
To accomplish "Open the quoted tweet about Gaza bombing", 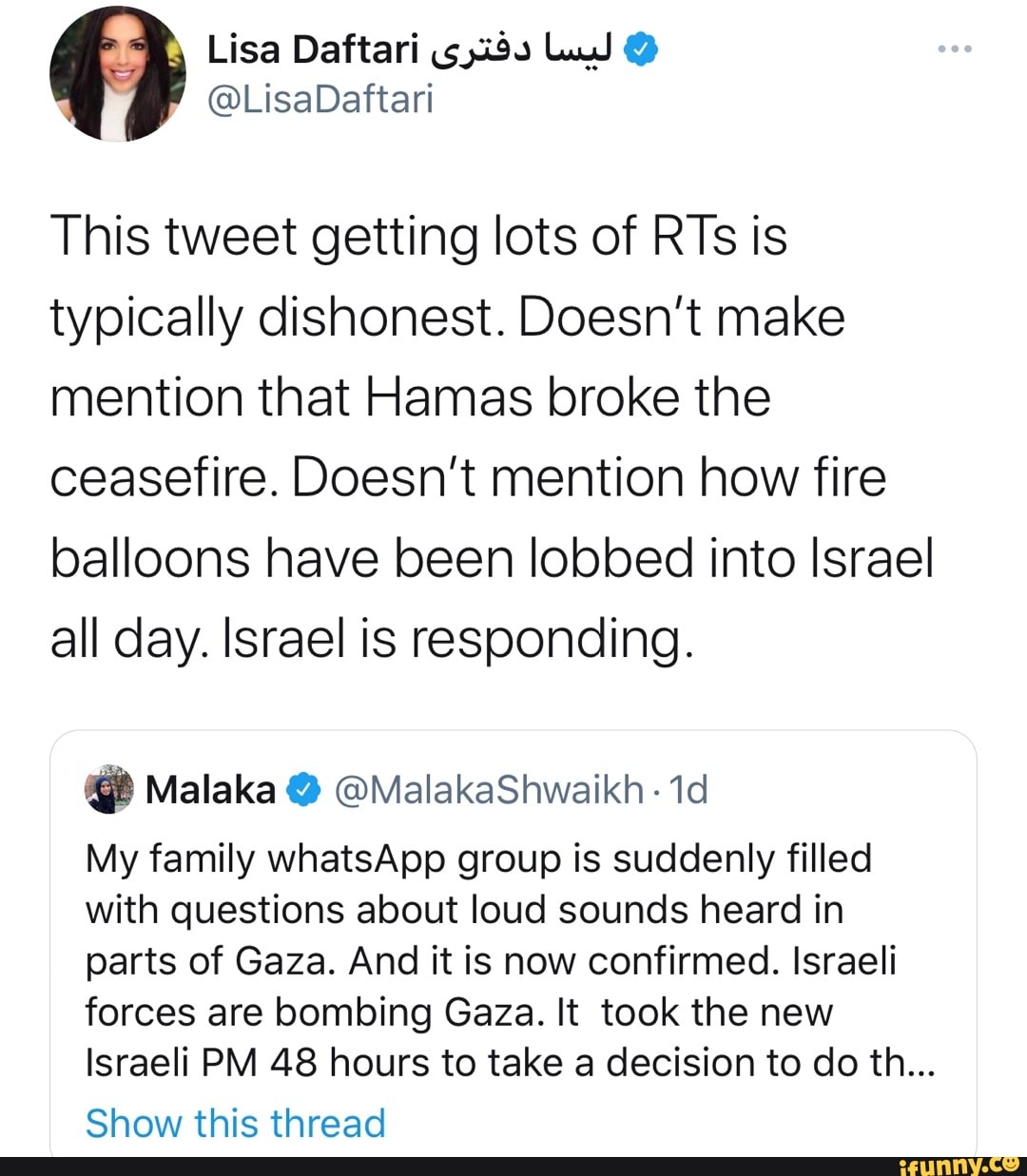I will click(513, 960).
